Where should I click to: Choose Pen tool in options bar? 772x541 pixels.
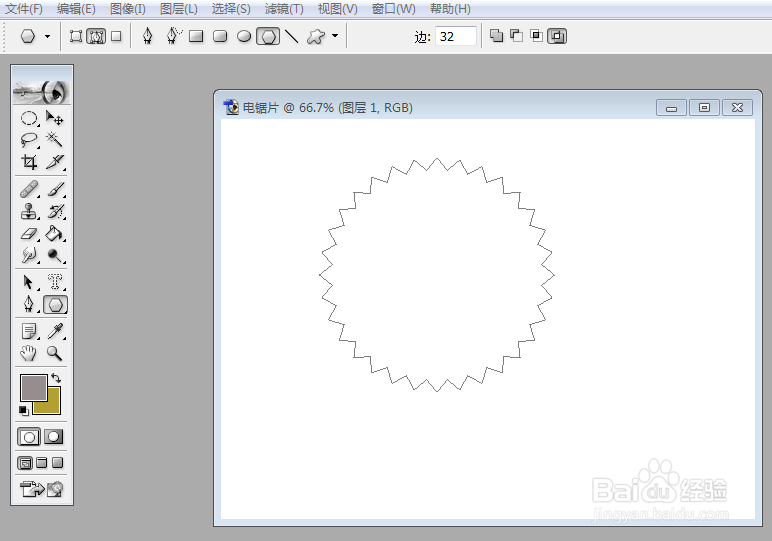click(x=147, y=36)
